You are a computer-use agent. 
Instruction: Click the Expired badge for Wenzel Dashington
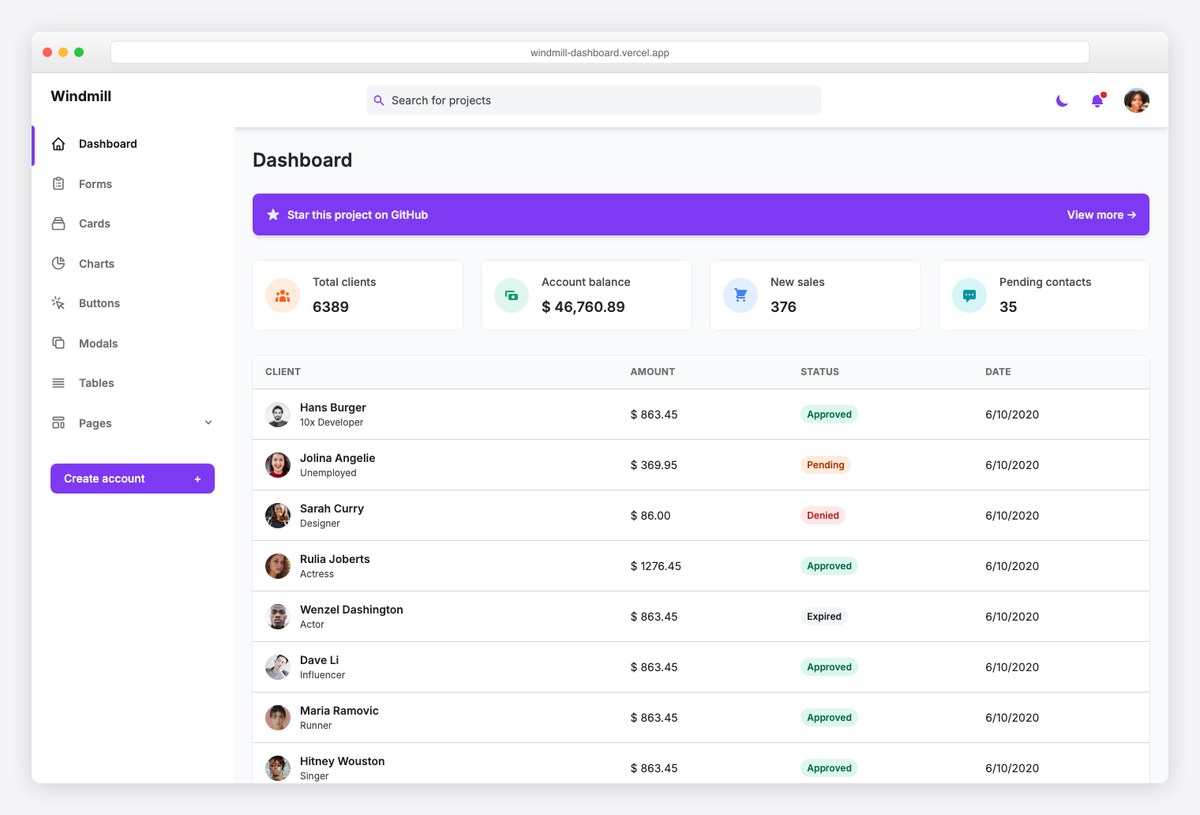824,616
